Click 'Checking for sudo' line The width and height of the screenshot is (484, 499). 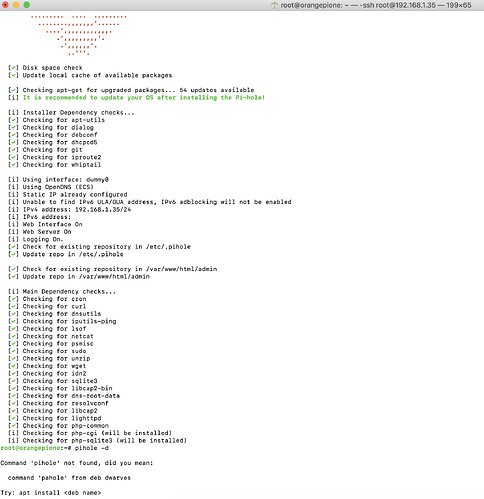pyautogui.click(x=47, y=351)
